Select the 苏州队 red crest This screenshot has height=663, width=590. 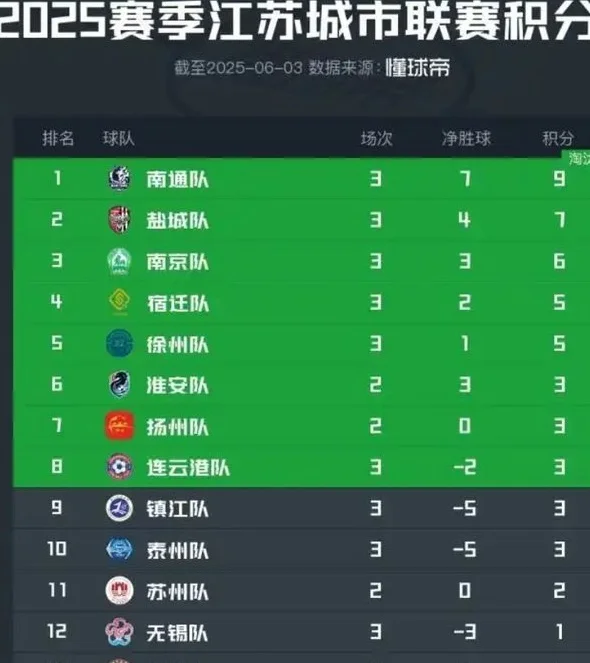[119, 590]
